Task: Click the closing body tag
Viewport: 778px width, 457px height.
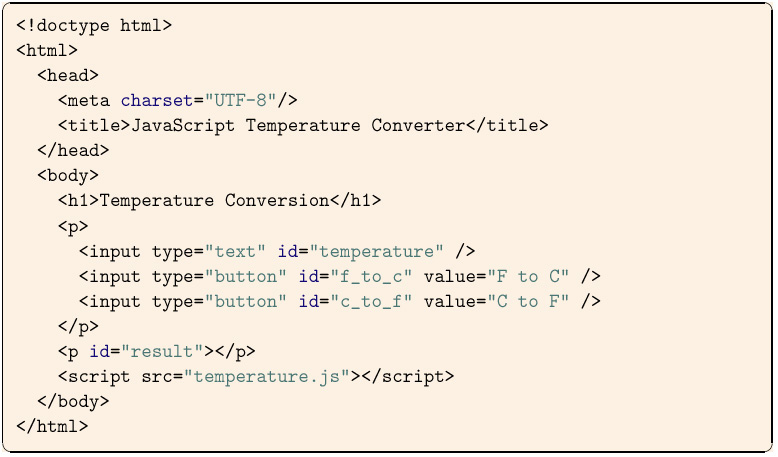Action: pos(73,401)
